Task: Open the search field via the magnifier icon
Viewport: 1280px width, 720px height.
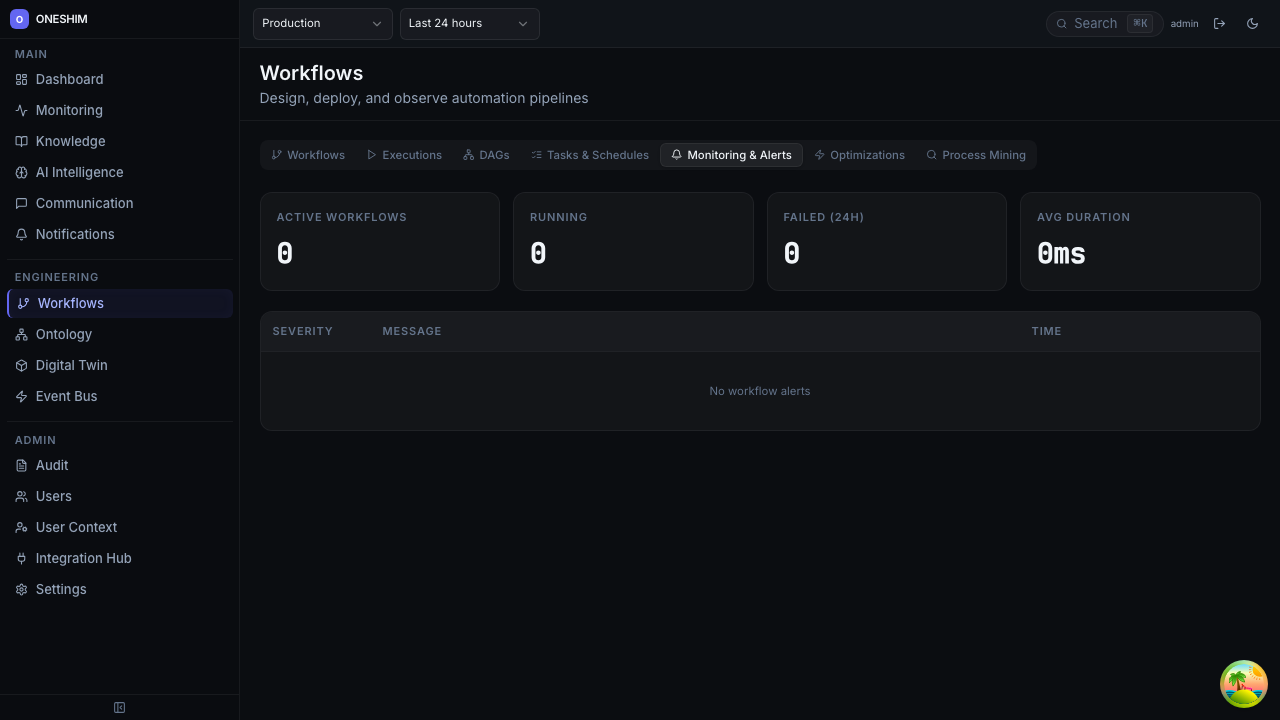Action: 1061,23
